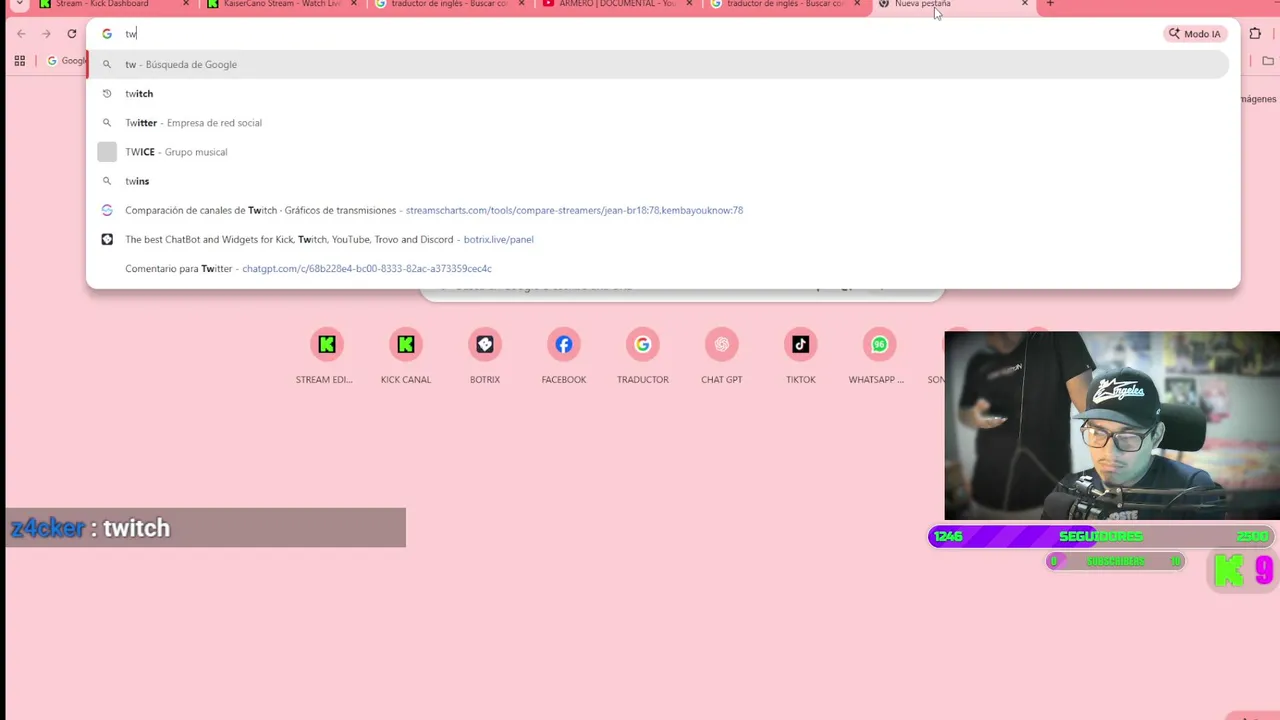The height and width of the screenshot is (720, 1280).
Task: Click the SUBSCRIBERS progress bar
Action: [x=1115, y=562]
